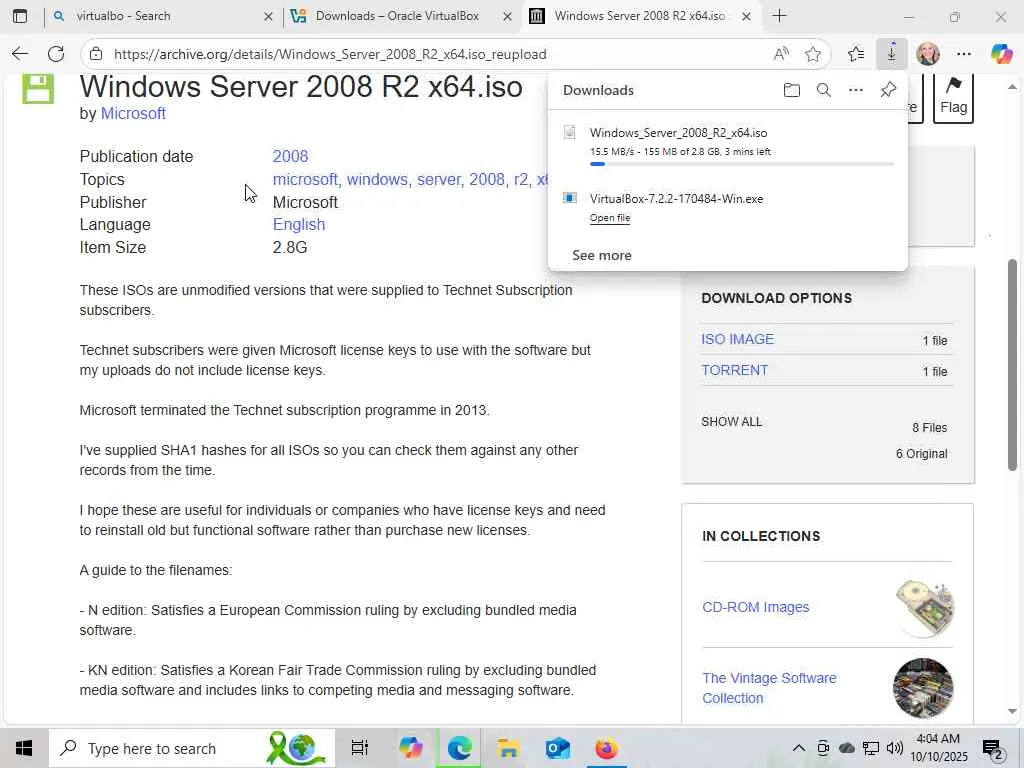Open File Explorer from taskbar
1024x768 pixels.
508,748
